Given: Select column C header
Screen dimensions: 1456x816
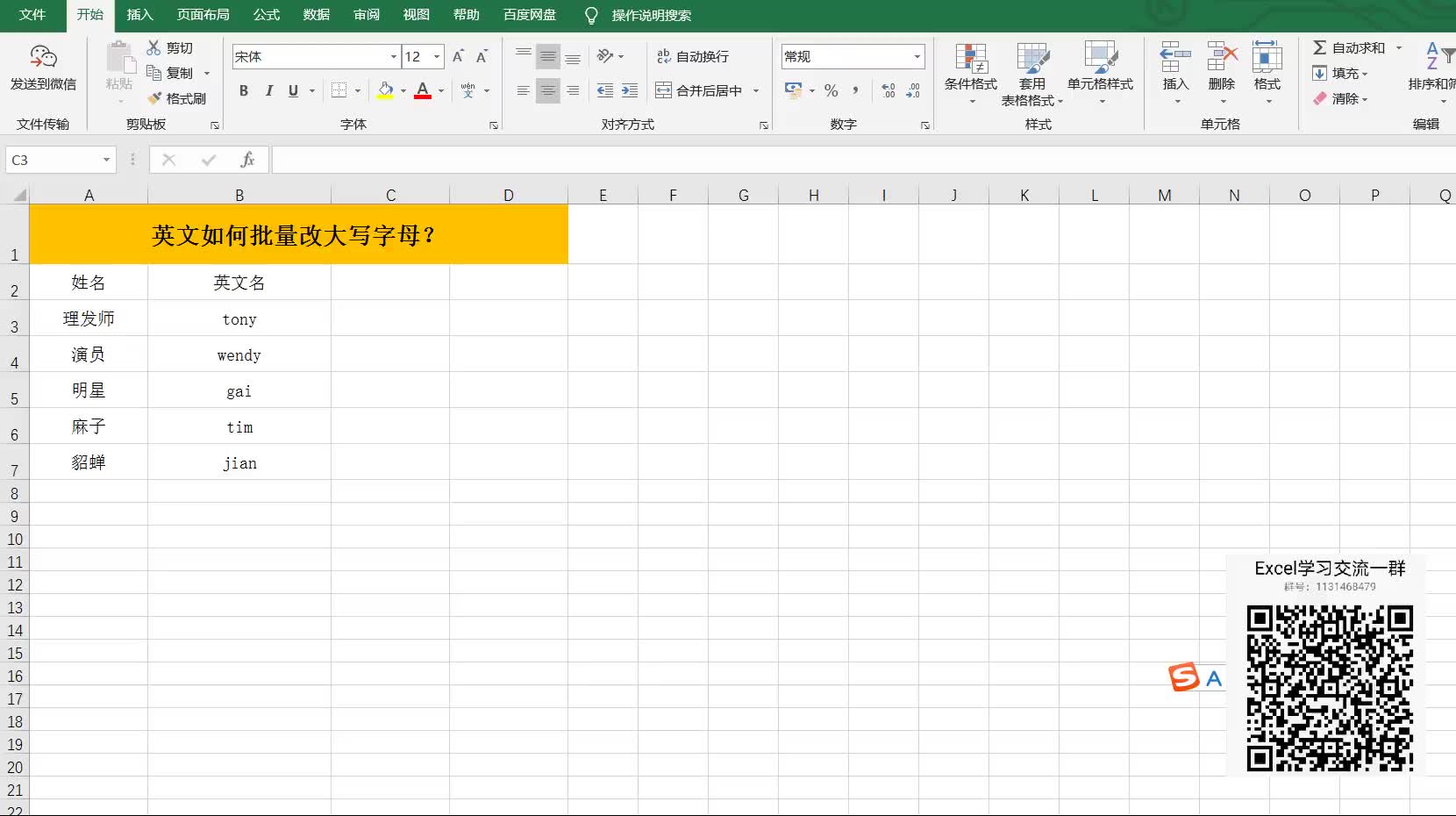Looking at the screenshot, I should (390, 195).
